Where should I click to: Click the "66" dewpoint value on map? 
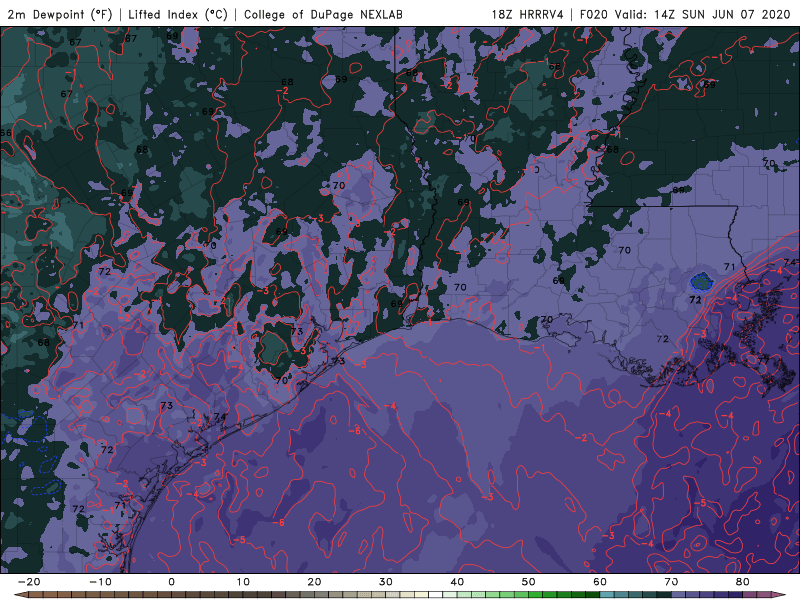6,133
